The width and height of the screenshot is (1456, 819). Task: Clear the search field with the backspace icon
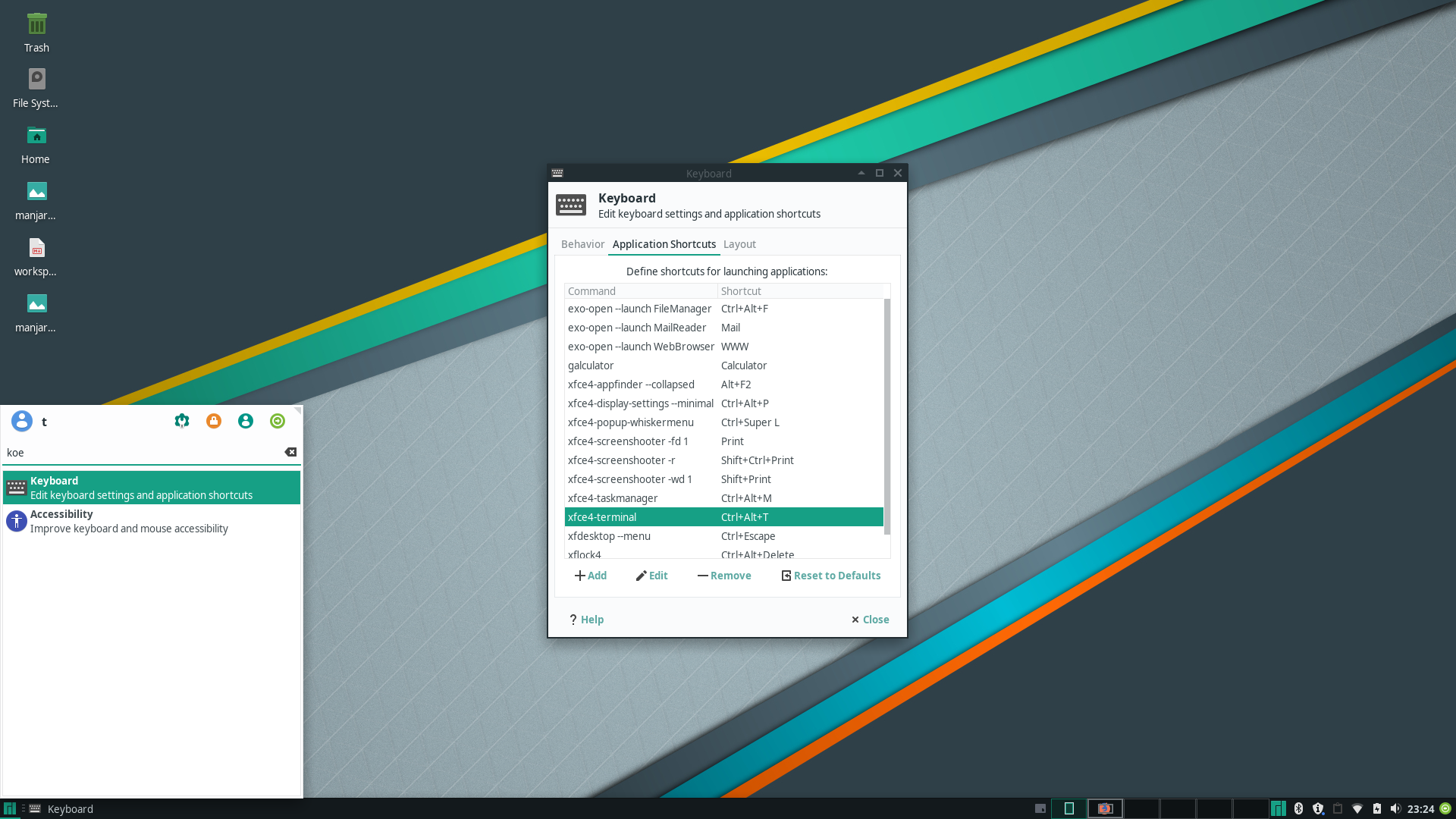(x=290, y=452)
